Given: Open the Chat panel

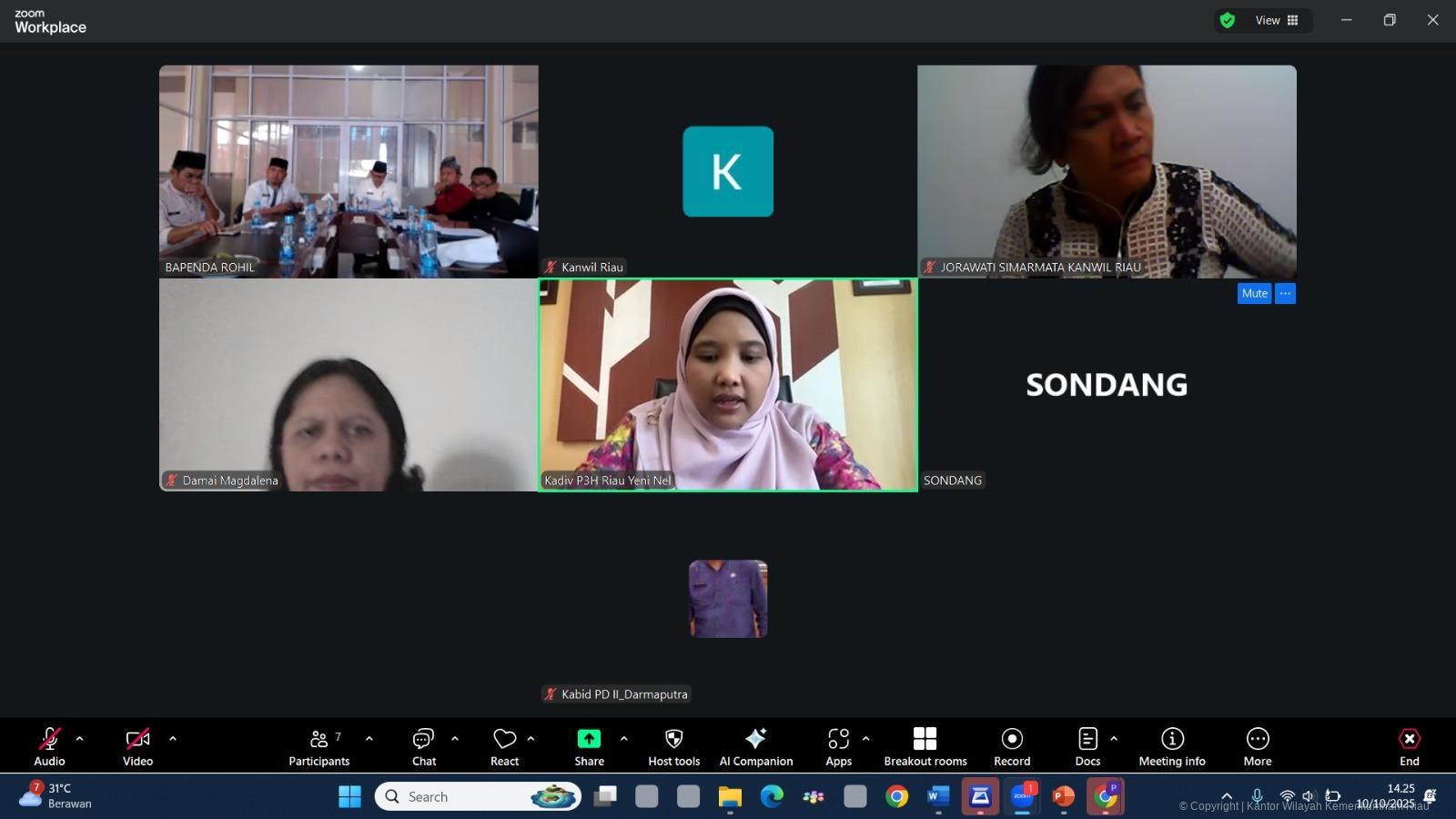Looking at the screenshot, I should [x=423, y=746].
